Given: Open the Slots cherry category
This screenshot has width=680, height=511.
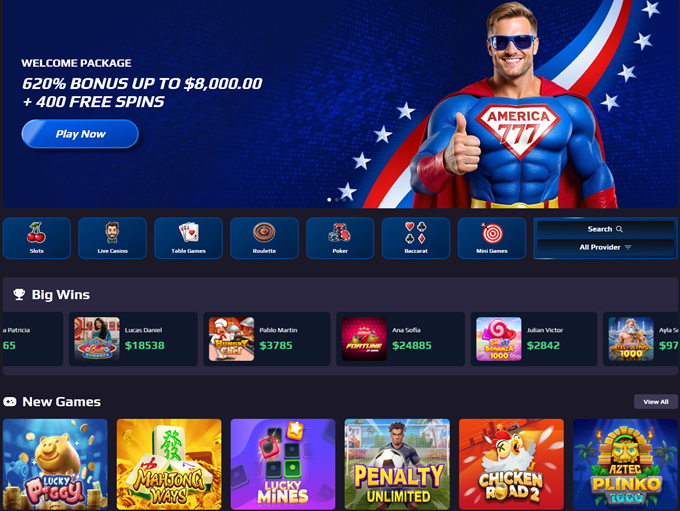Looking at the screenshot, I should (37, 238).
